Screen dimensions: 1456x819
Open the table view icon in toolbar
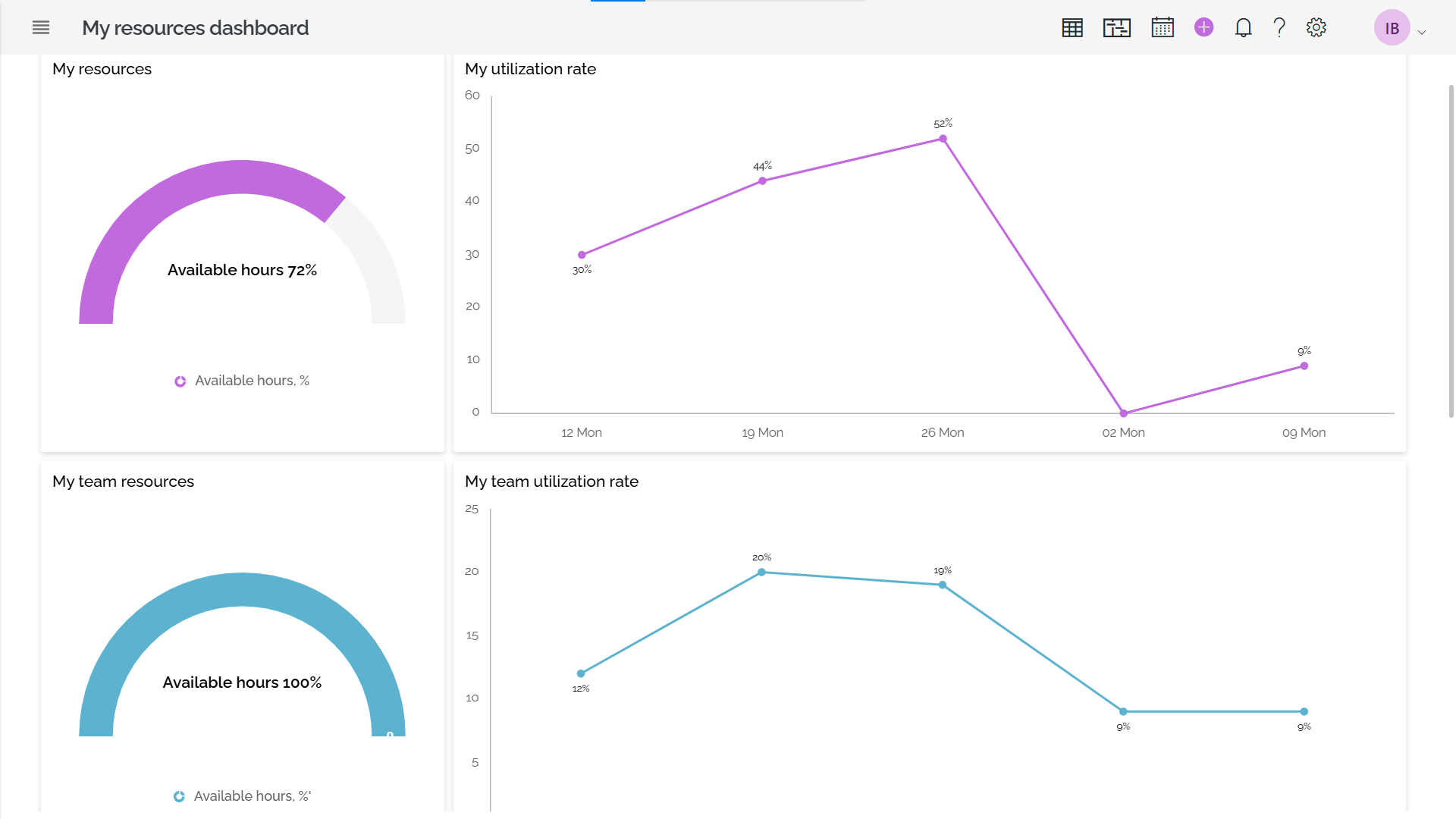1072,27
